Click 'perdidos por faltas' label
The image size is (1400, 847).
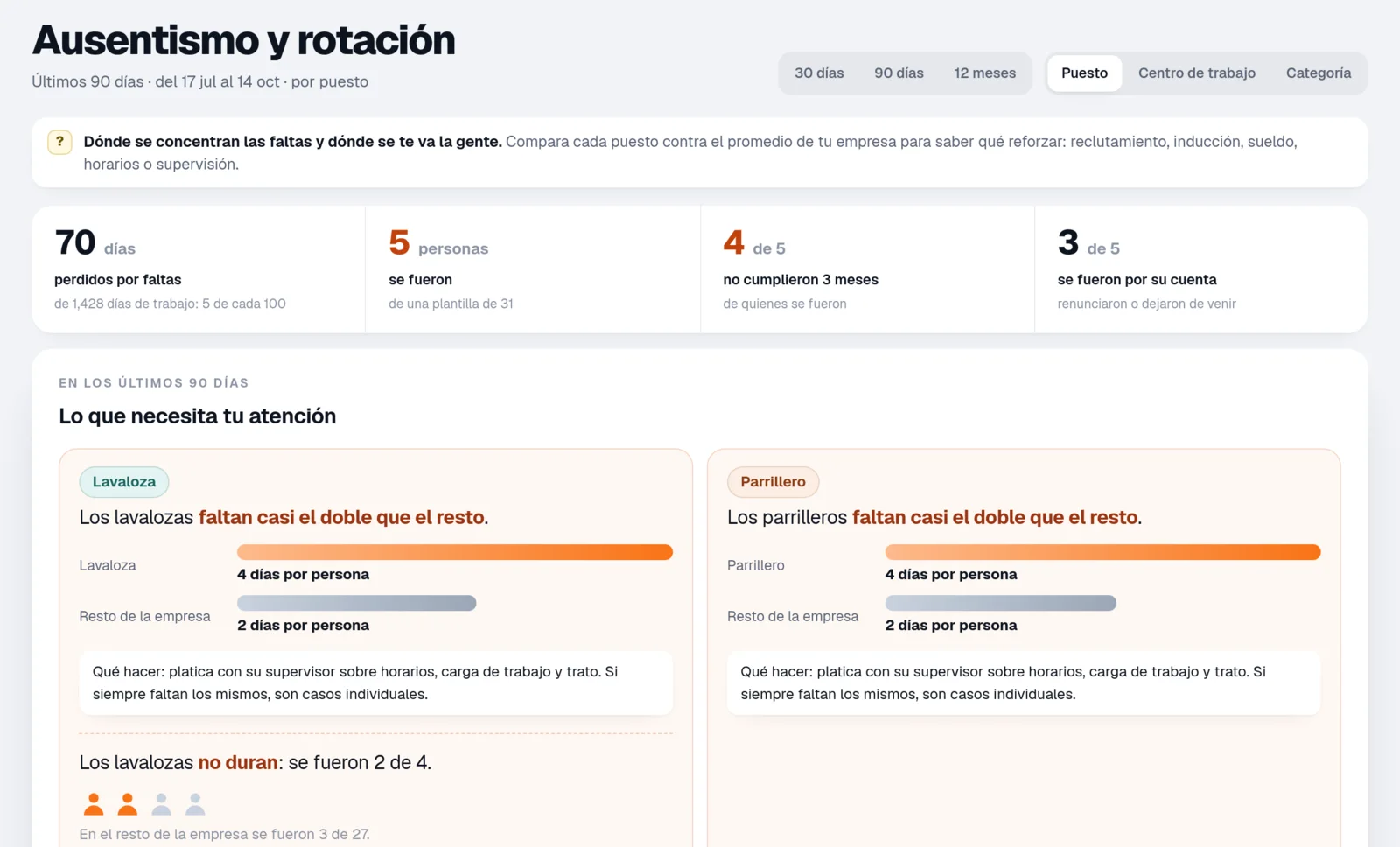pos(117,280)
